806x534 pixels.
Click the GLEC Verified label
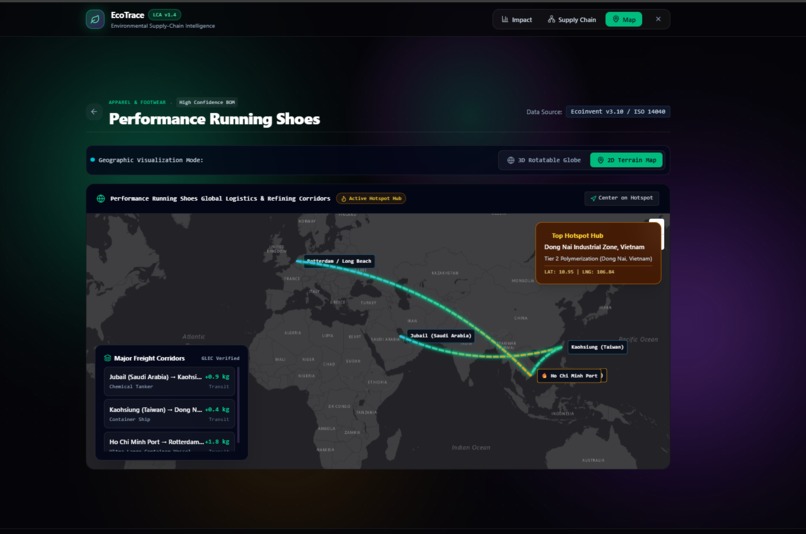pos(220,358)
